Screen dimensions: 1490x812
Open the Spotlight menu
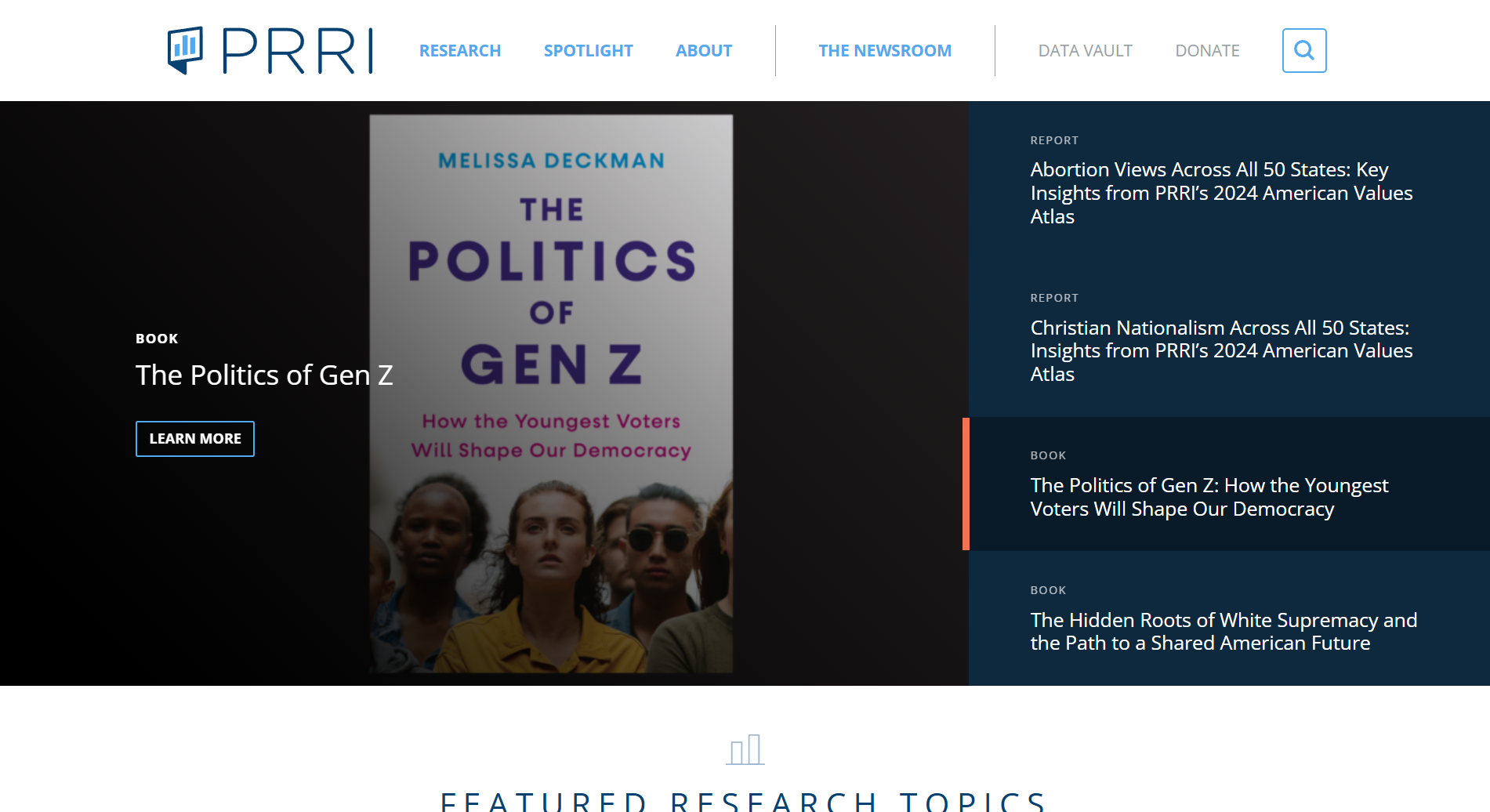pos(588,51)
